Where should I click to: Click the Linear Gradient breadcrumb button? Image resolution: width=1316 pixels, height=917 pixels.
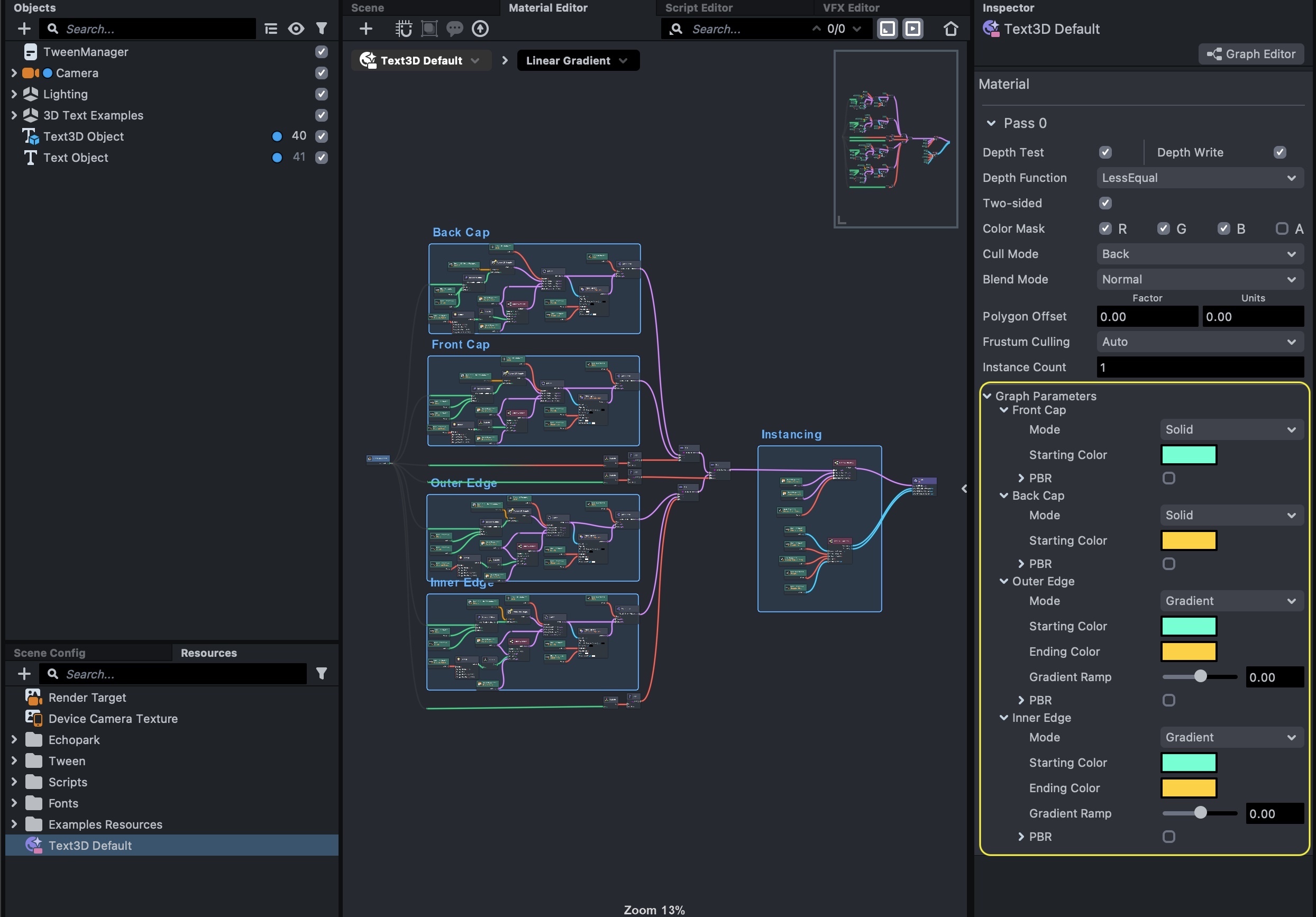pos(577,60)
